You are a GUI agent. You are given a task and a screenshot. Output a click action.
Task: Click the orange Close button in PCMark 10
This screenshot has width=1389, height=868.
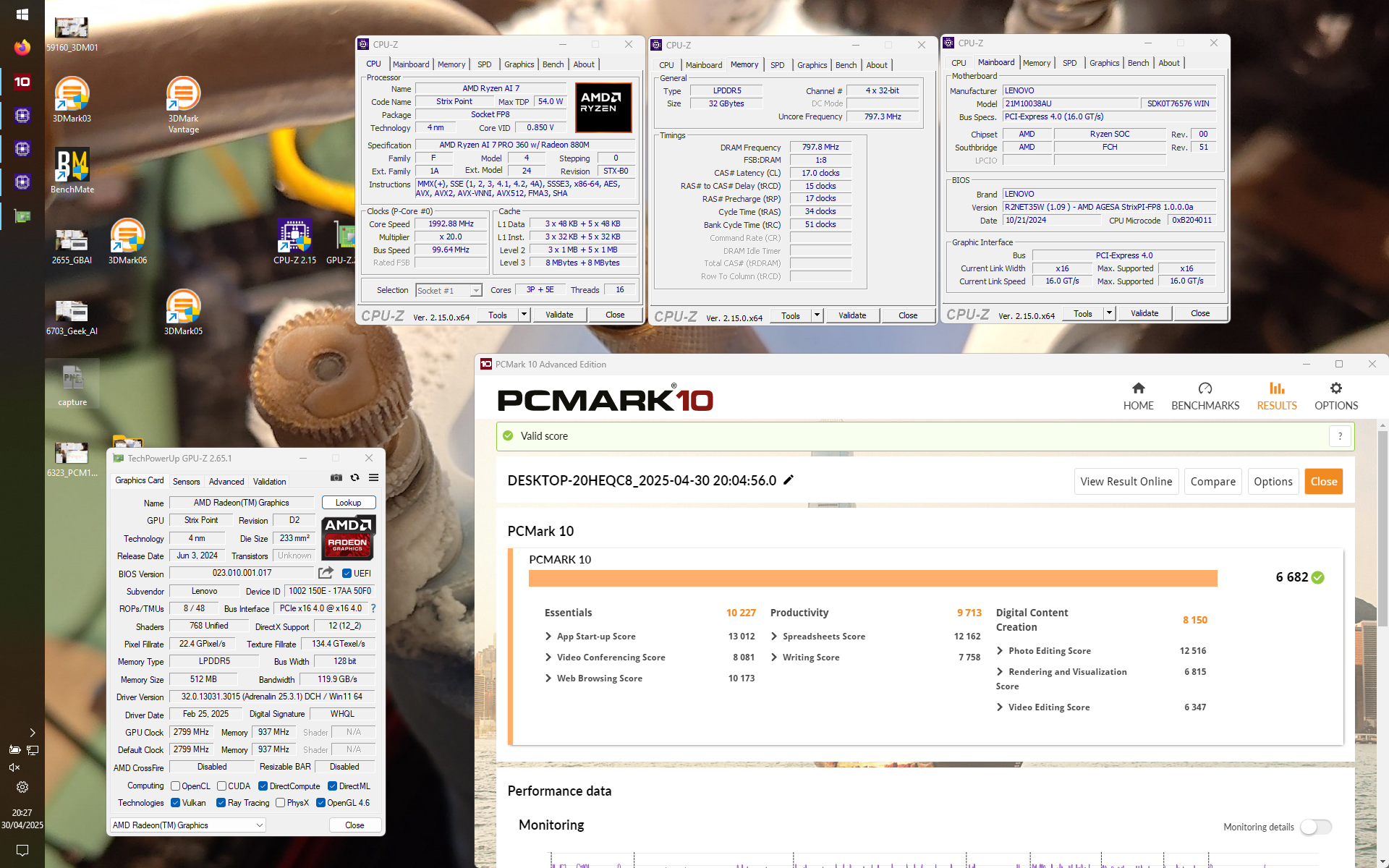click(x=1323, y=482)
